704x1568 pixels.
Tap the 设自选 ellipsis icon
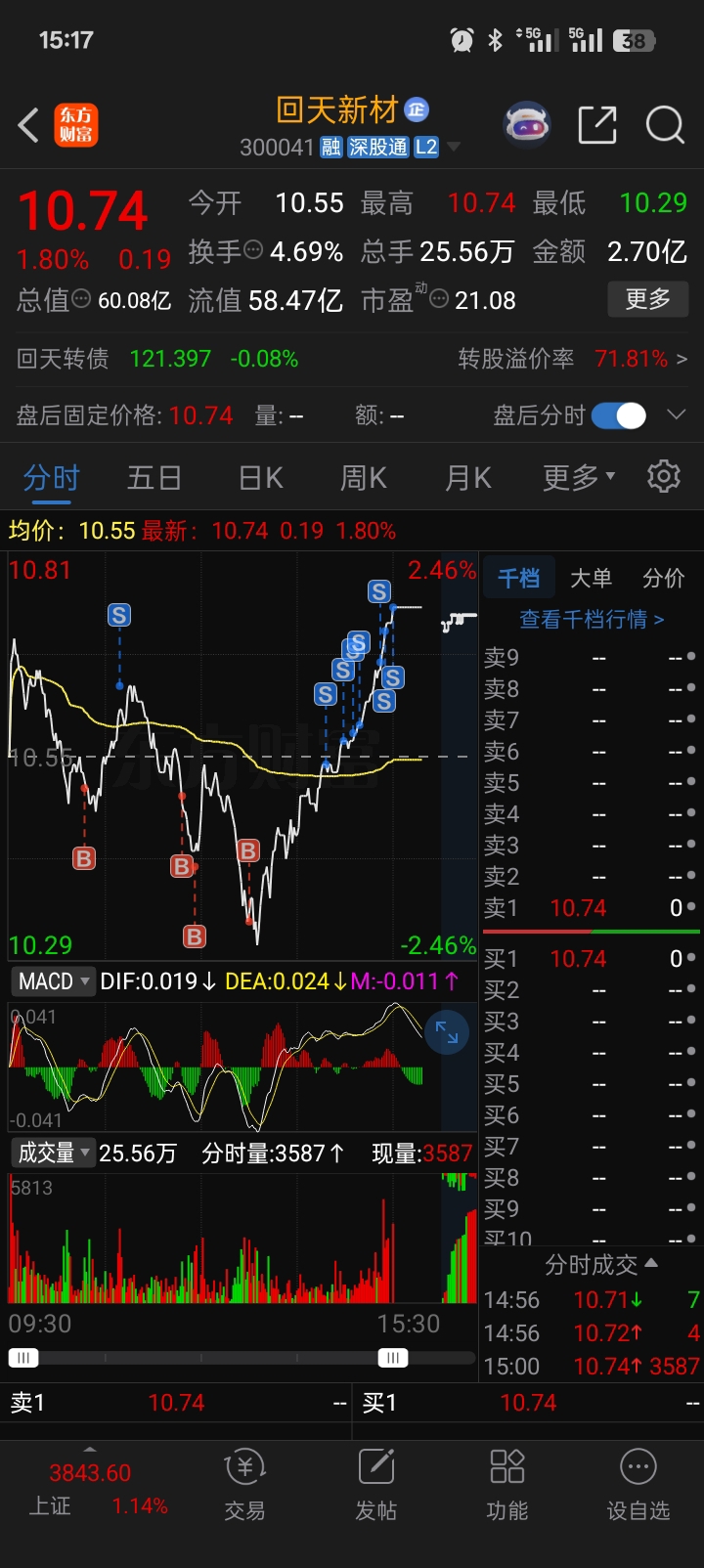[638, 1467]
